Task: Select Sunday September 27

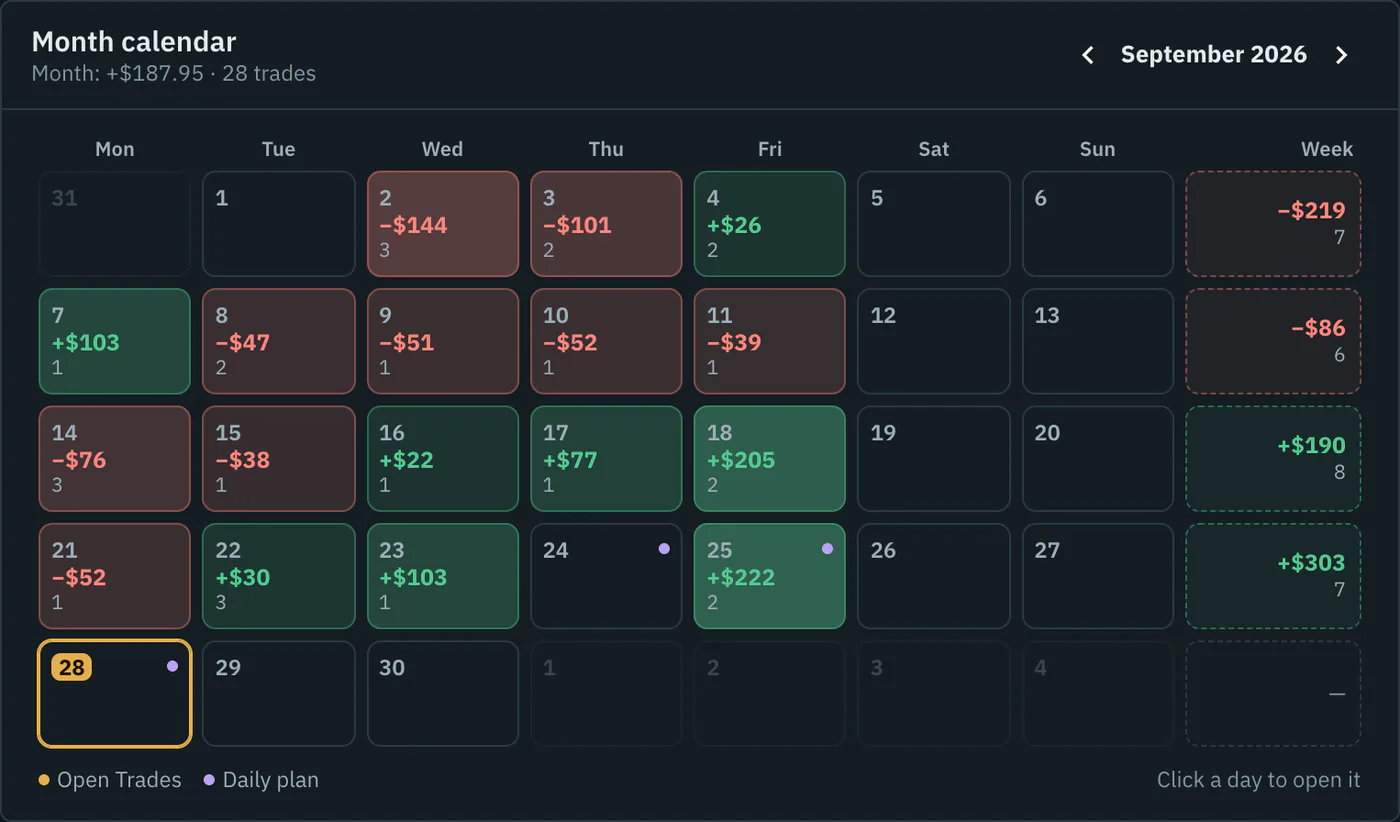Action: tap(1098, 576)
